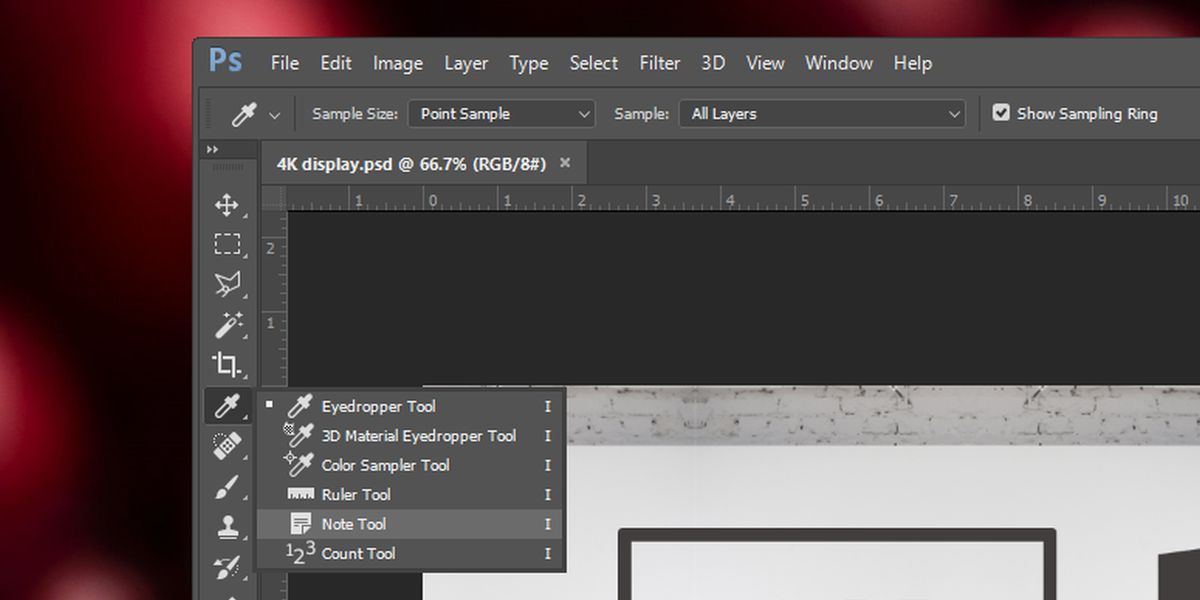
Task: Select the Polygonal Lasso tool
Action: pos(227,284)
